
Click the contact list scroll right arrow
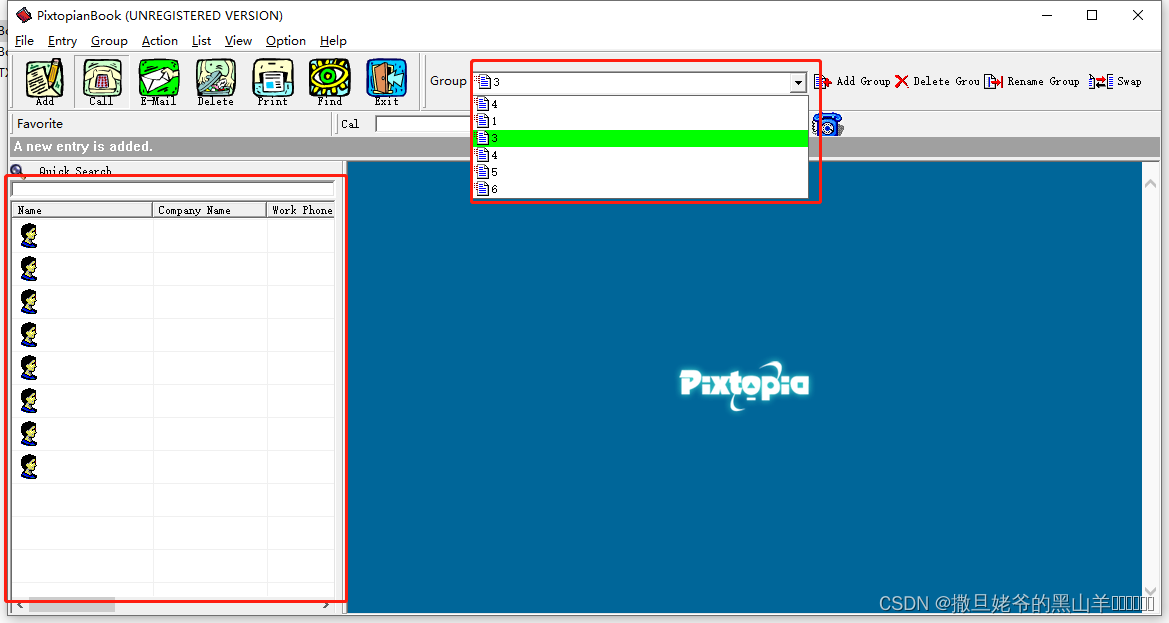pyautogui.click(x=326, y=604)
